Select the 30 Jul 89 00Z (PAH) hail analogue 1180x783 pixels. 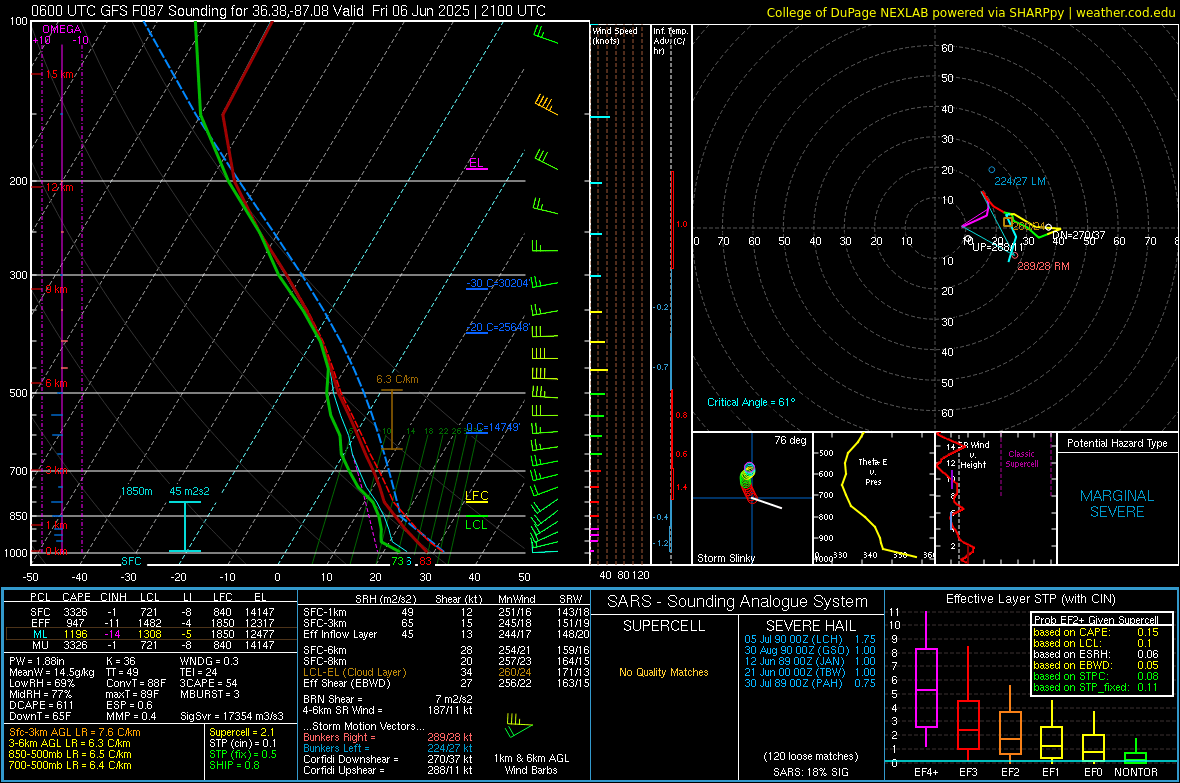[810, 684]
